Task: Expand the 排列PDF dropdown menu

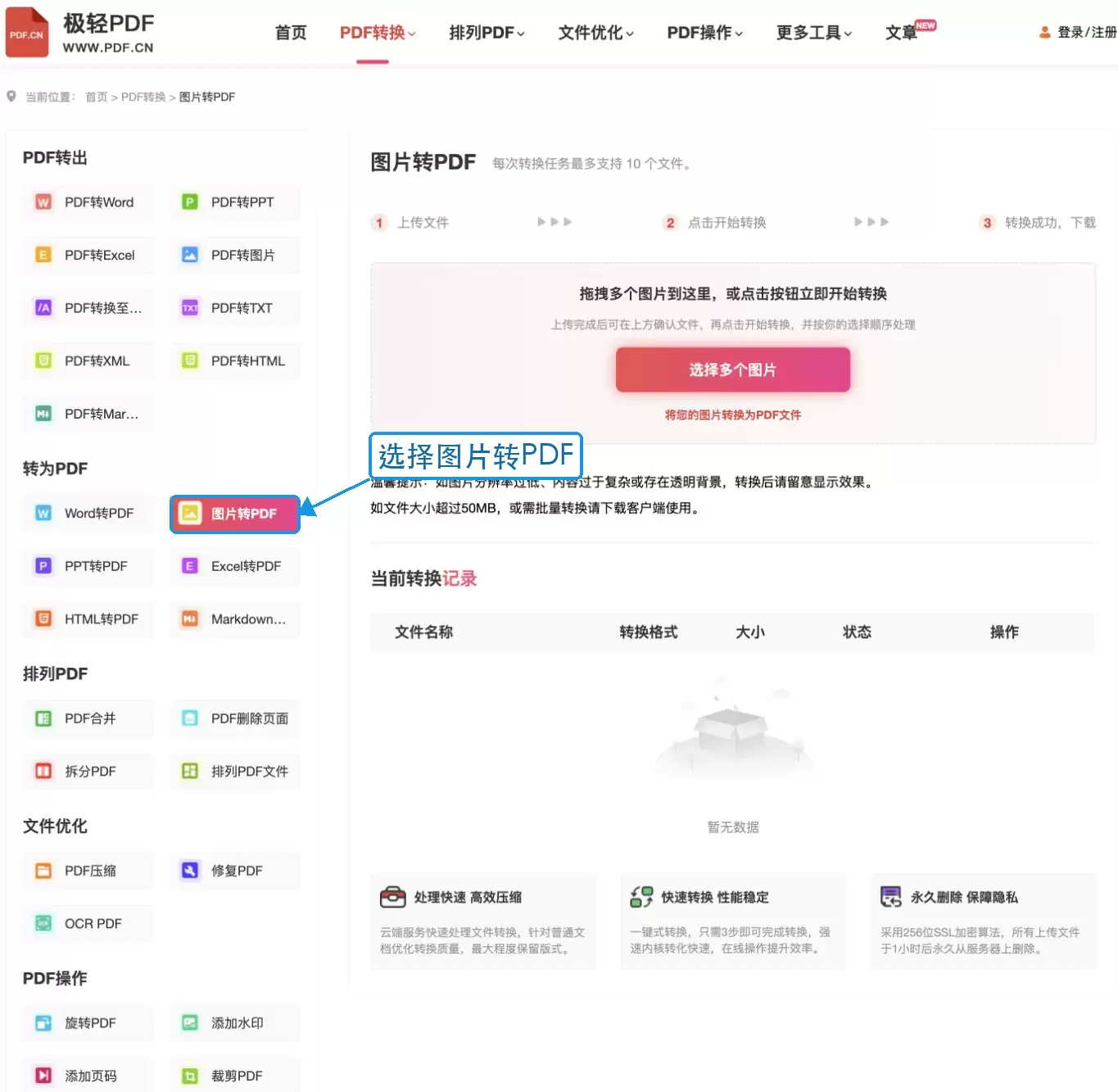Action: (x=487, y=33)
